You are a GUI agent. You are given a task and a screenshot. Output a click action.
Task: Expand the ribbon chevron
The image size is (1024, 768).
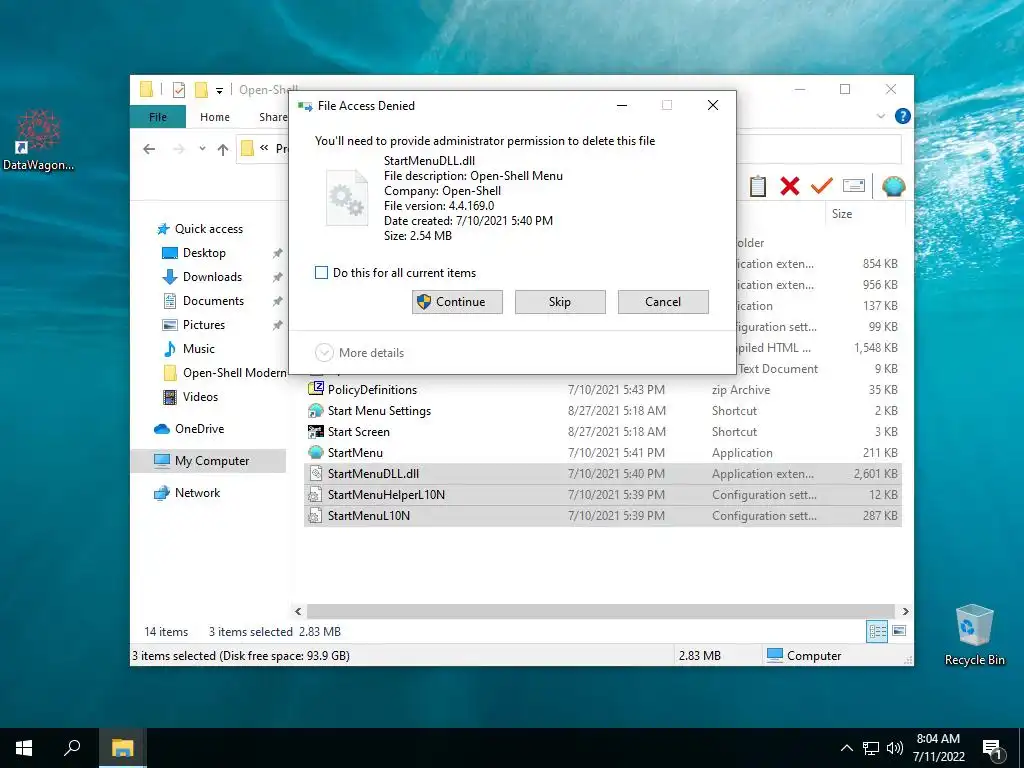(x=880, y=116)
